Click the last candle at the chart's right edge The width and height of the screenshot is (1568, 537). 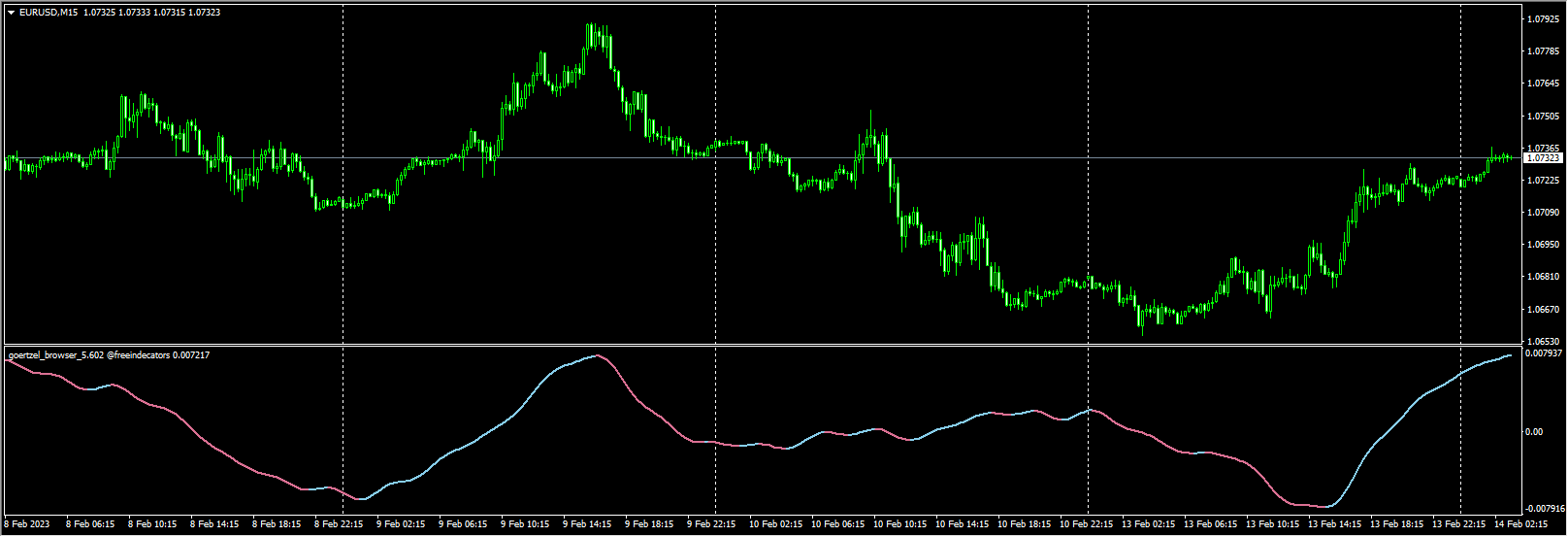point(1509,157)
